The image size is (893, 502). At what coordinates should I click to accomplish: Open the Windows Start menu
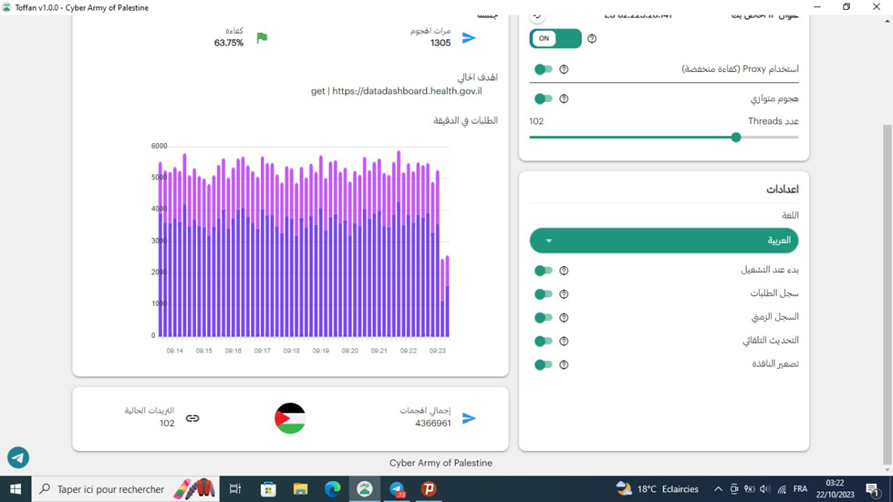[x=15, y=489]
